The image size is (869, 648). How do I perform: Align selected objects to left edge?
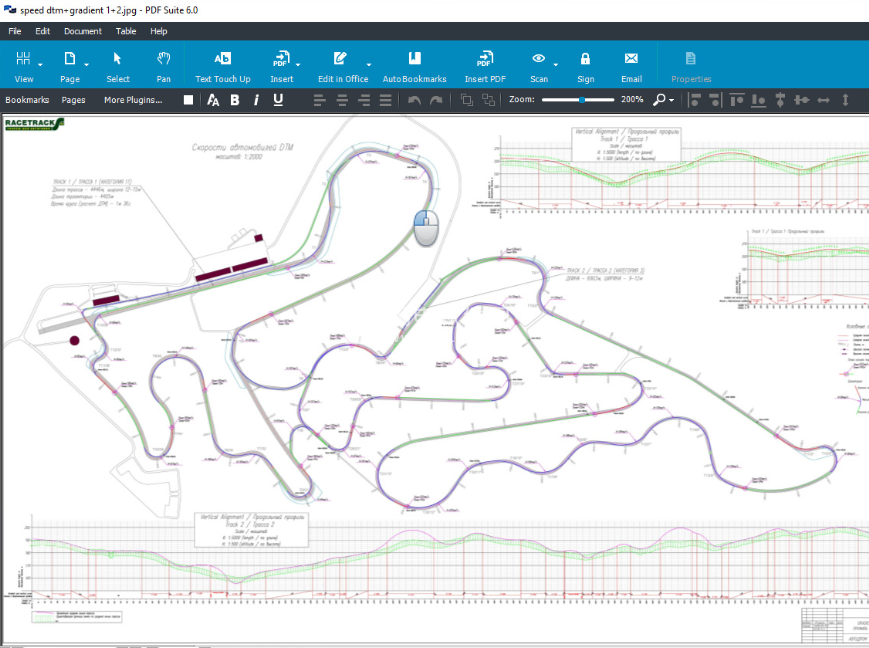coord(694,100)
